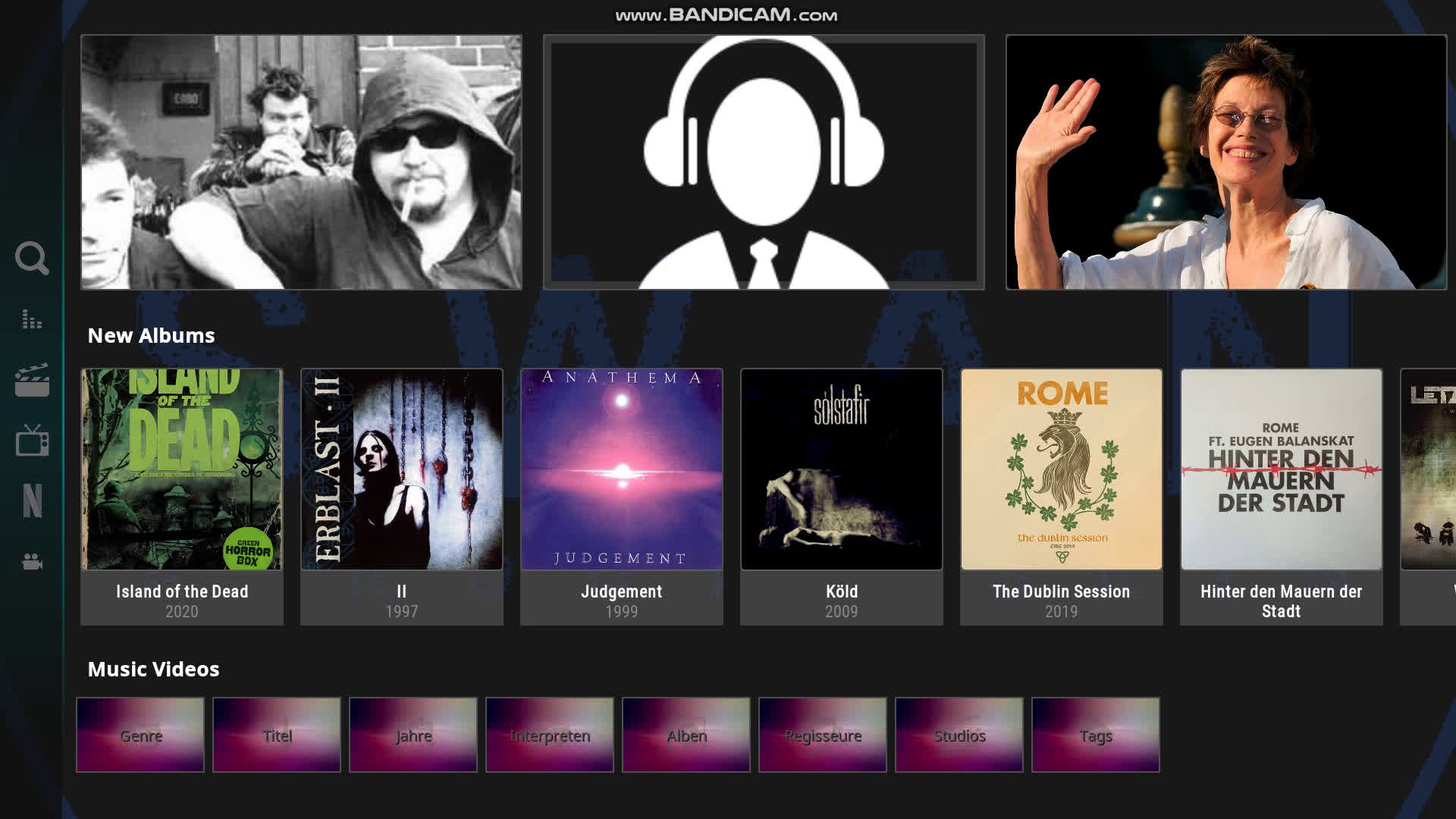Click the New Albums section heading

[x=151, y=335]
